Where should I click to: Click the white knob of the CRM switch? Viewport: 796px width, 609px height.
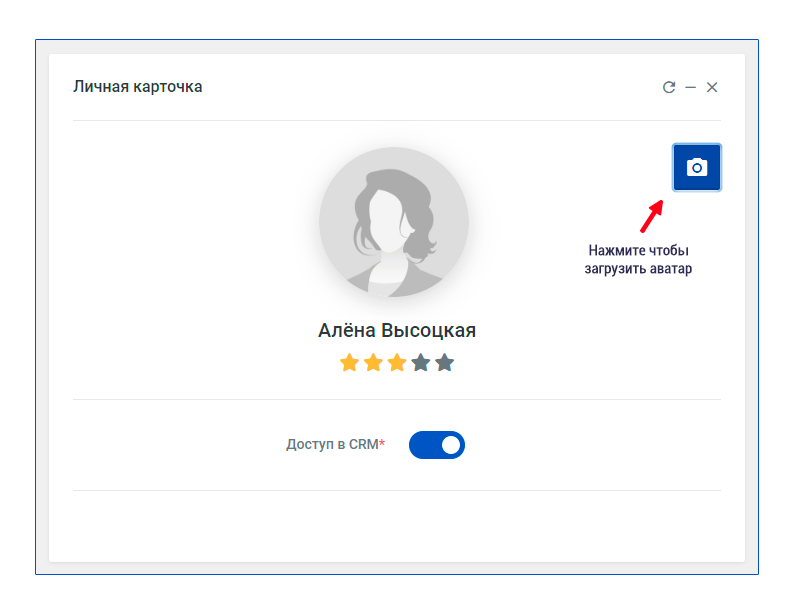(x=451, y=445)
